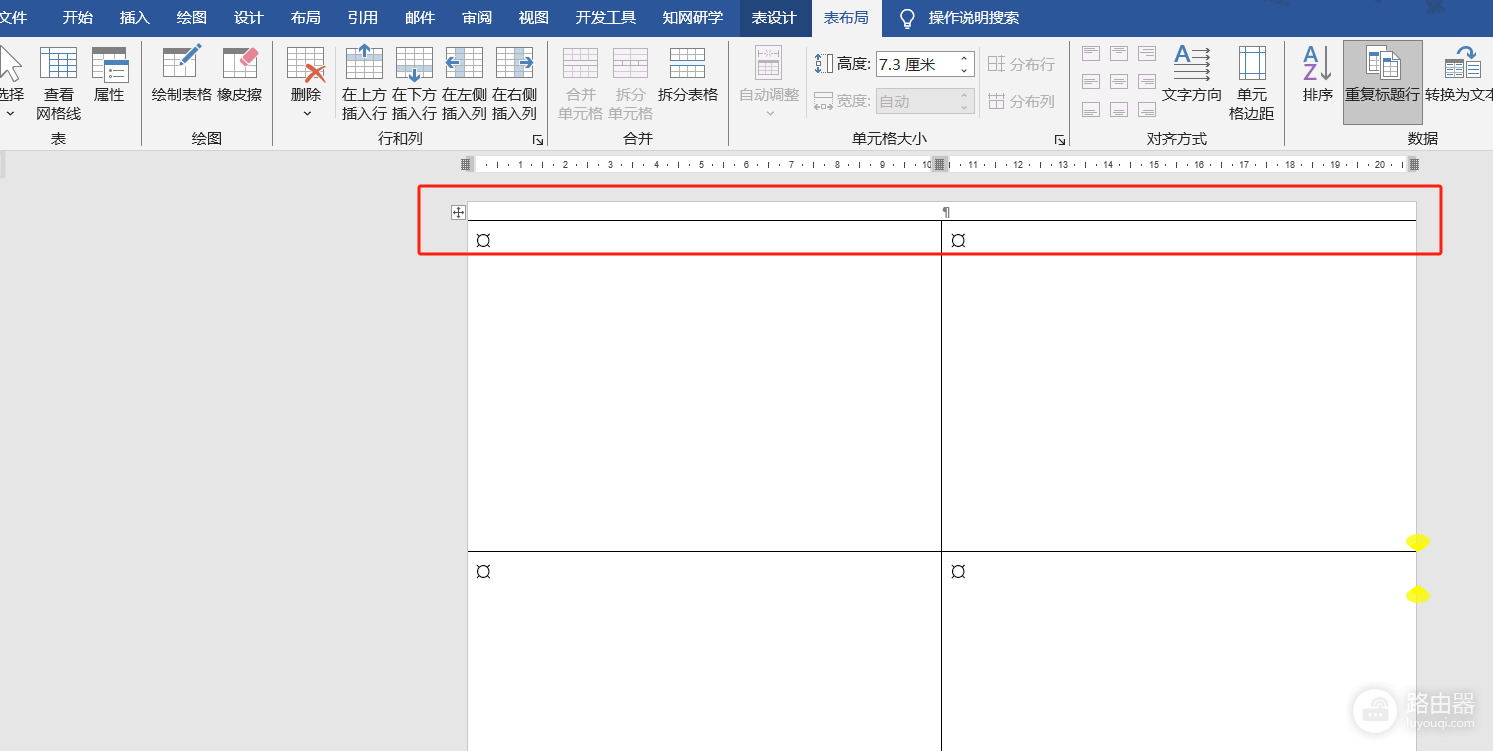
Task: Select the Eraser tool (橡皮擦)
Action: pyautogui.click(x=240, y=75)
